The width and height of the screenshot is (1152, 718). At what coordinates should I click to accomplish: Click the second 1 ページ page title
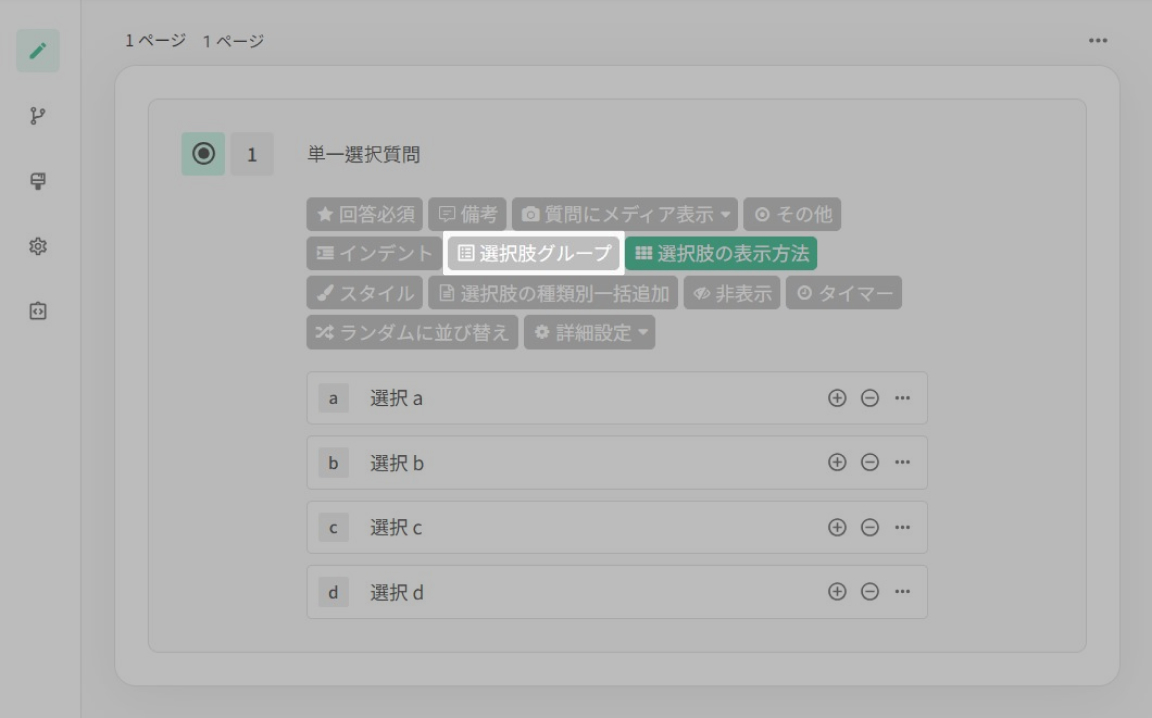[233, 41]
